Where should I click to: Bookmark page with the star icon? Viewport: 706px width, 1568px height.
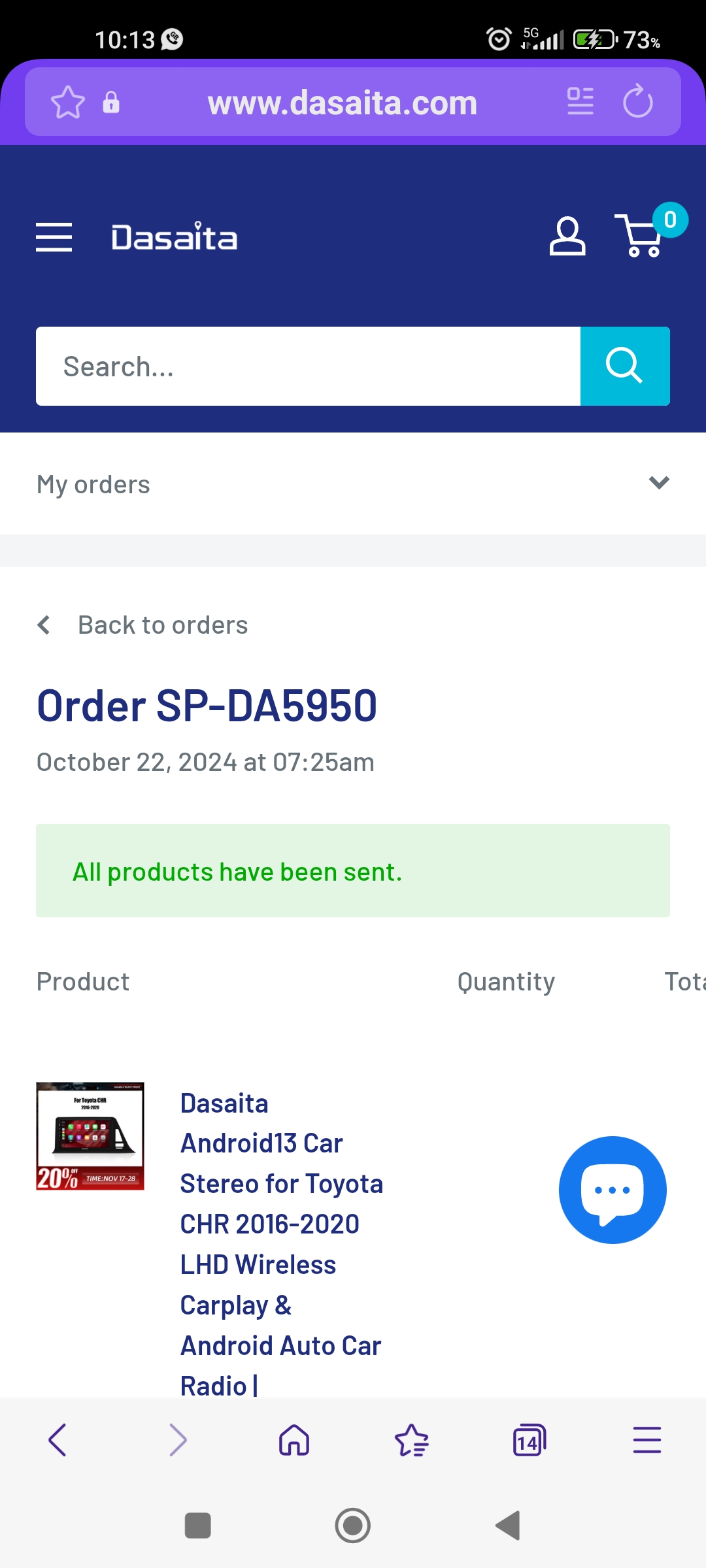click(x=68, y=103)
